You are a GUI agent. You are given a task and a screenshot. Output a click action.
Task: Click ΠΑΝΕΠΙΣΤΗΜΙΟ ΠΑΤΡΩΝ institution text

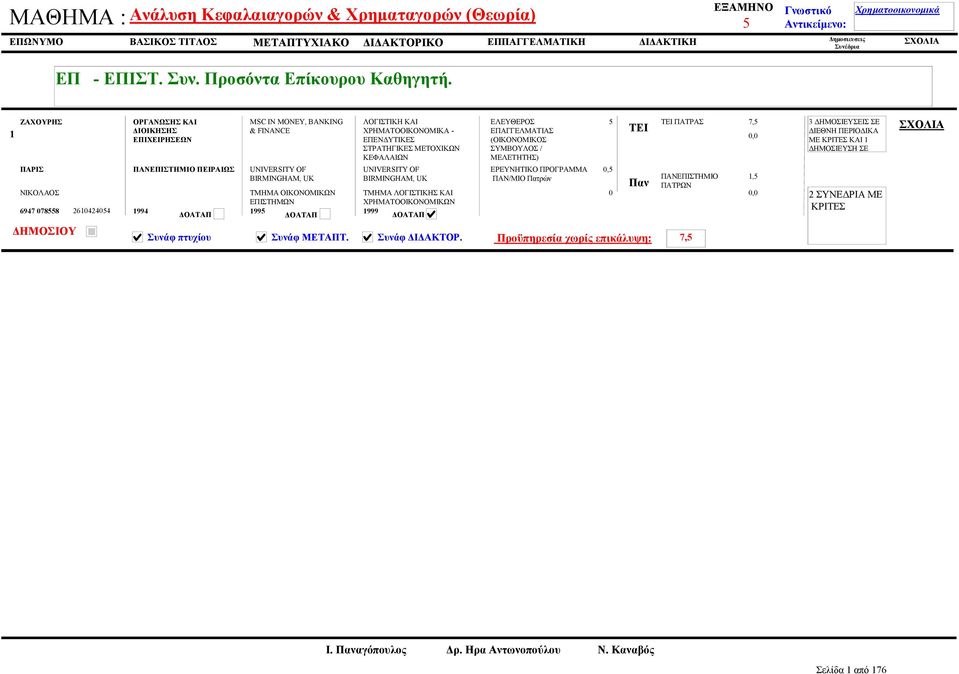[689, 180]
